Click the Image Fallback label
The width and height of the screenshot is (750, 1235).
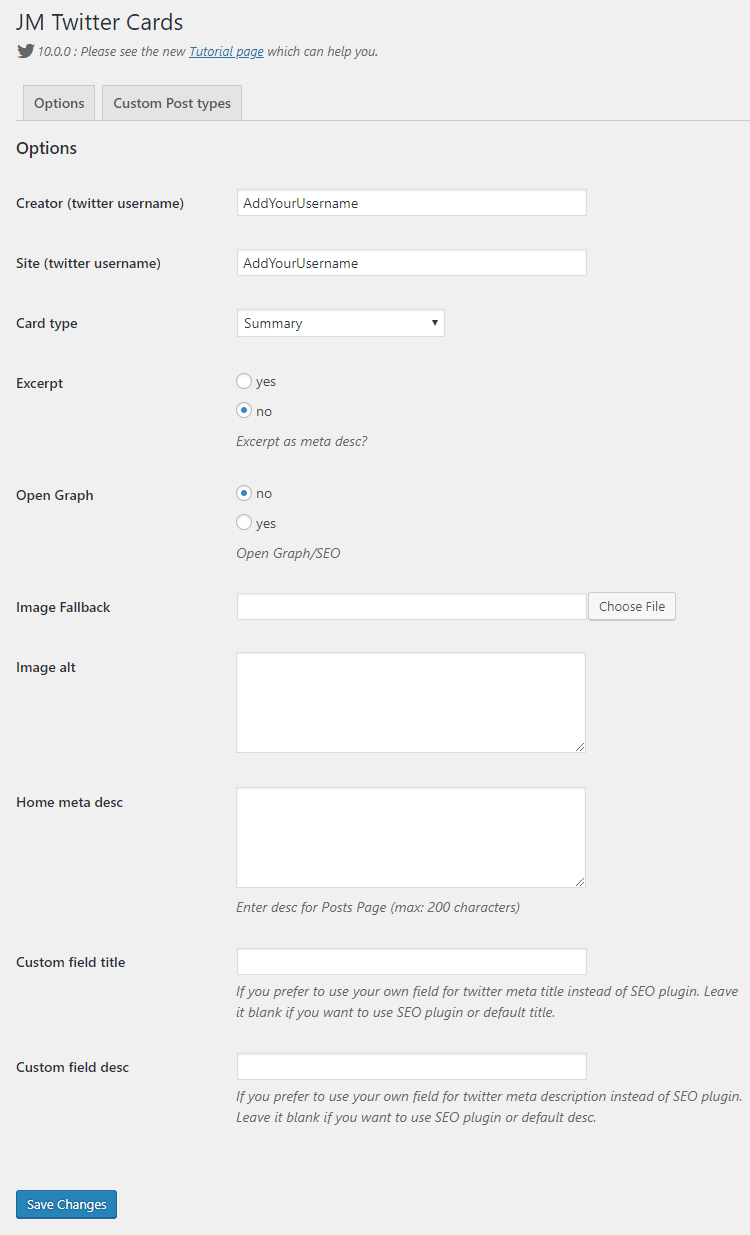(63, 607)
